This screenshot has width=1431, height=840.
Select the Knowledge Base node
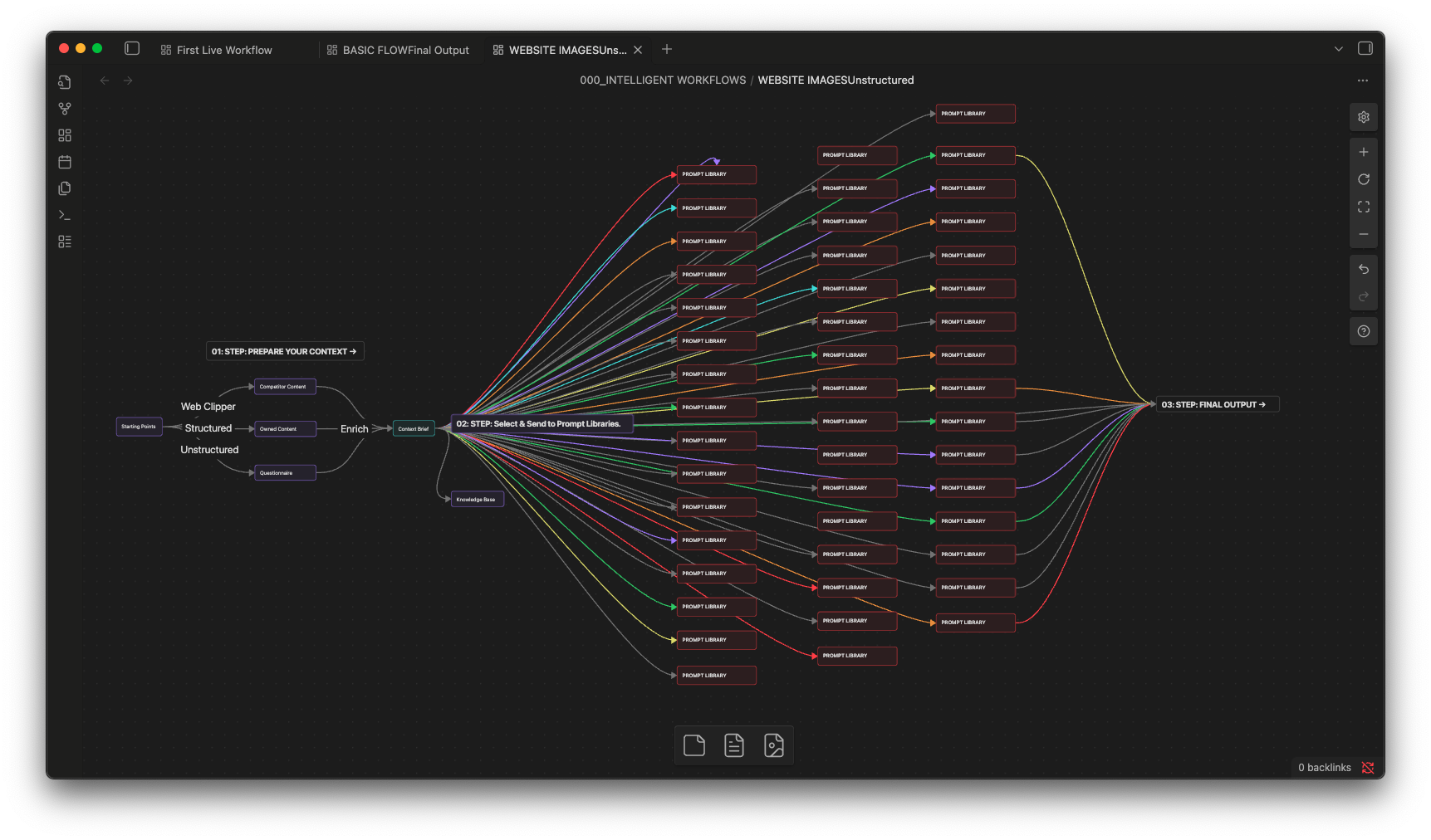pos(476,499)
